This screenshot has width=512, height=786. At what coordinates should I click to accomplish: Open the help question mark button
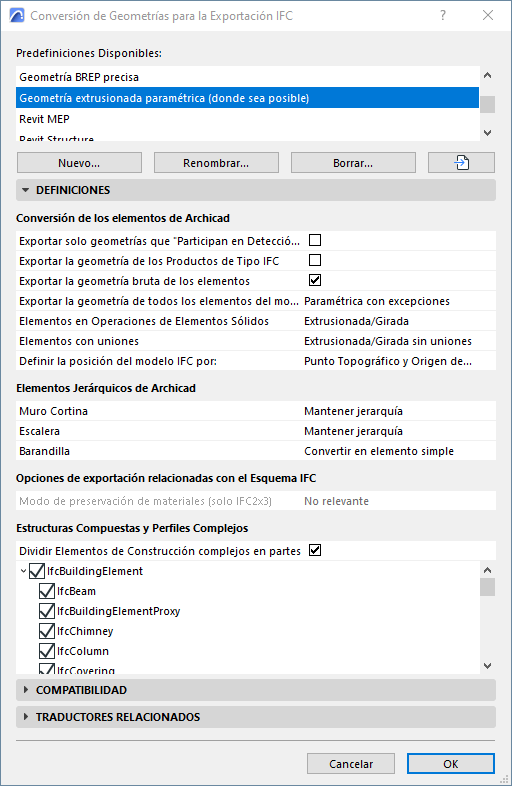(443, 16)
